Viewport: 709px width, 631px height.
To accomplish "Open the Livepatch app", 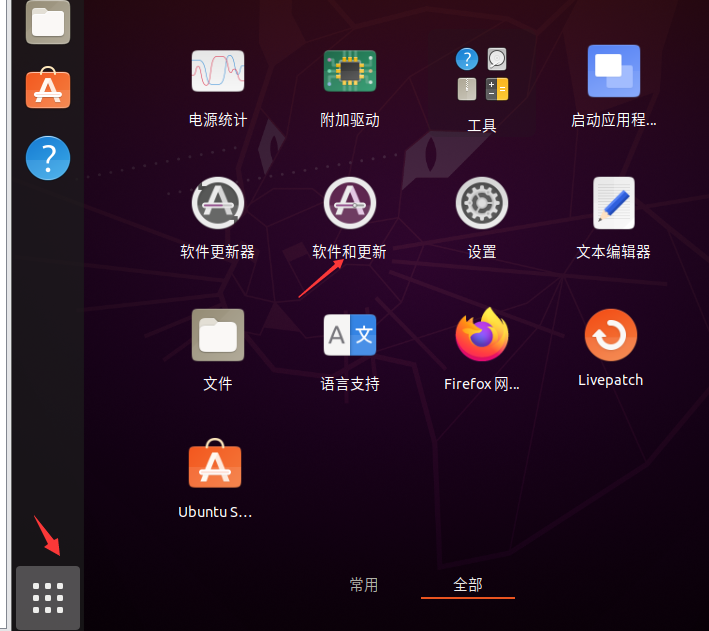I will pos(610,335).
